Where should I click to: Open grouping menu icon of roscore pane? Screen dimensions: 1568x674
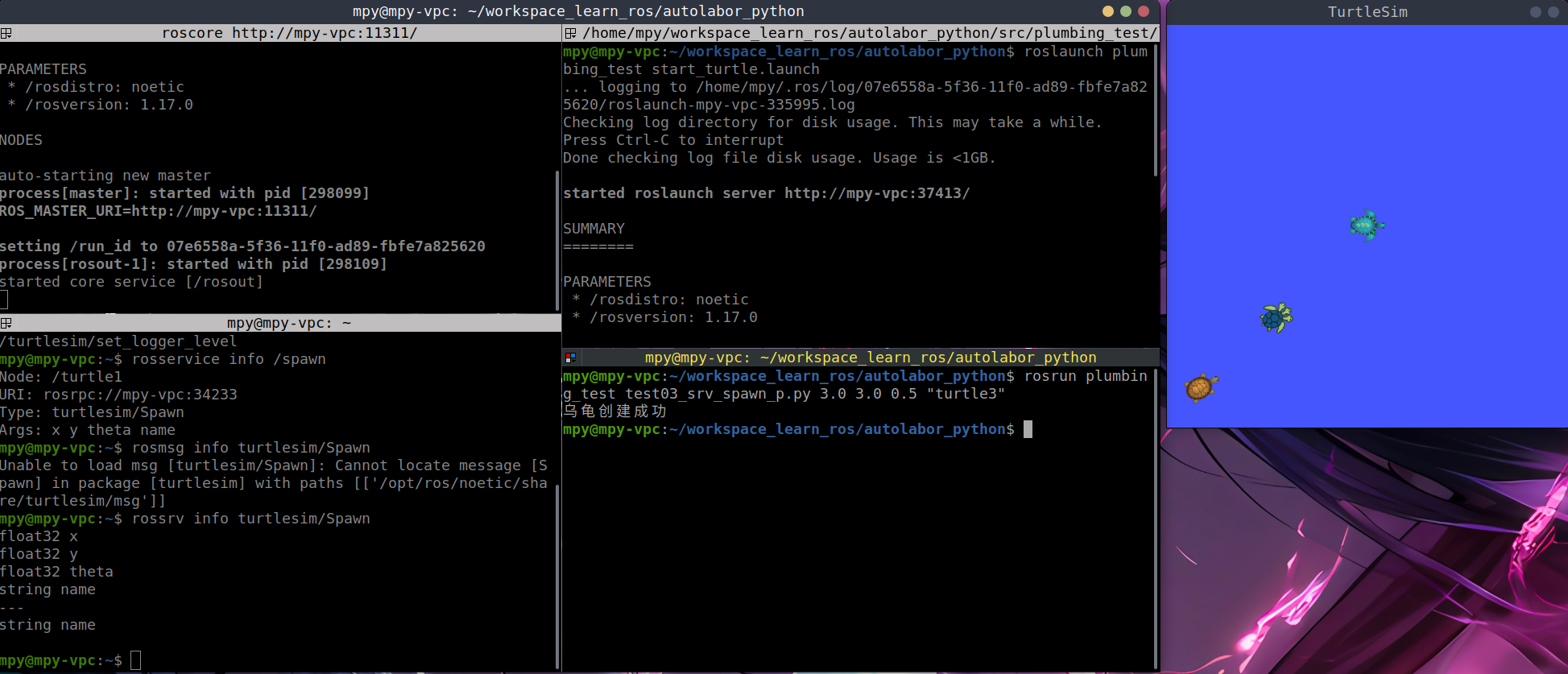click(x=6, y=33)
